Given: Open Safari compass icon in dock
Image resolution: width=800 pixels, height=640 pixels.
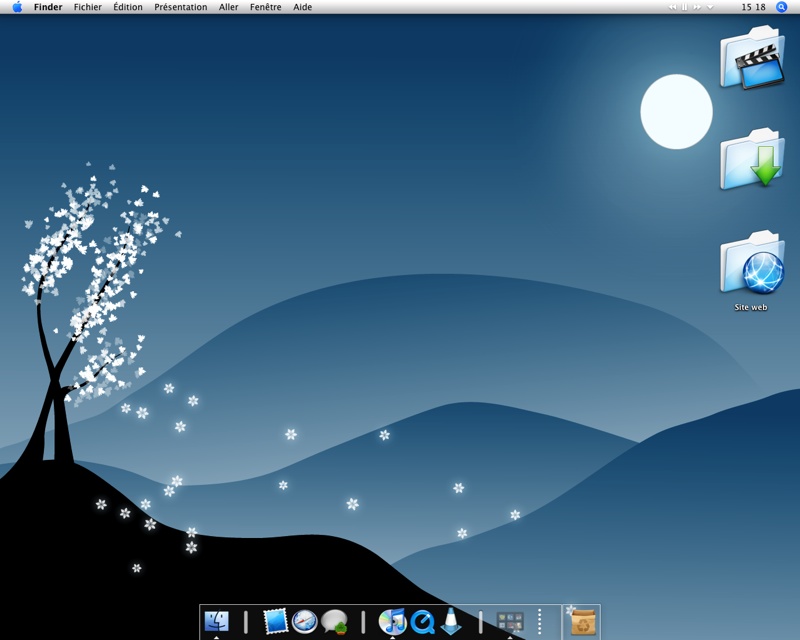Looking at the screenshot, I should pos(305,621).
